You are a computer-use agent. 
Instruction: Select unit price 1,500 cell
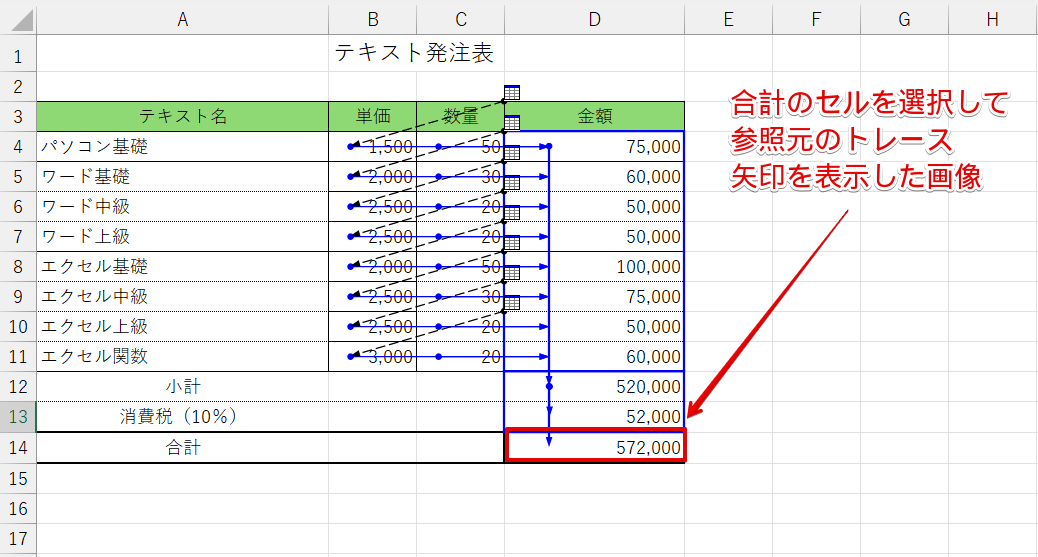(x=373, y=146)
